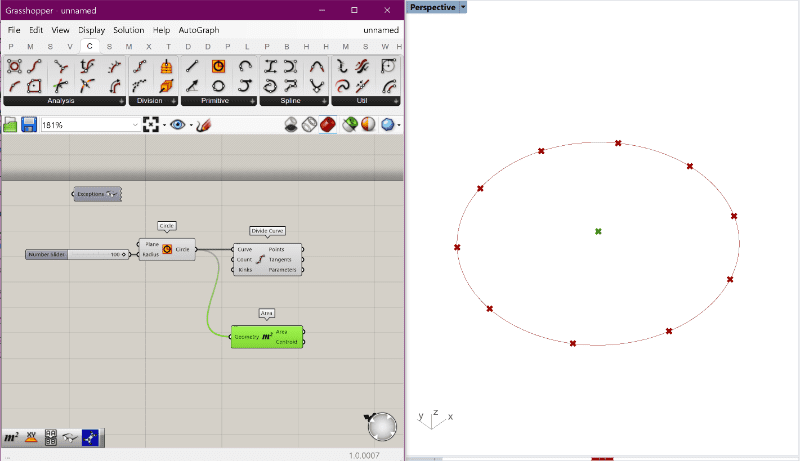Toggle the Don't draw any preview button
The width and height of the screenshot is (800, 461).
291,124
